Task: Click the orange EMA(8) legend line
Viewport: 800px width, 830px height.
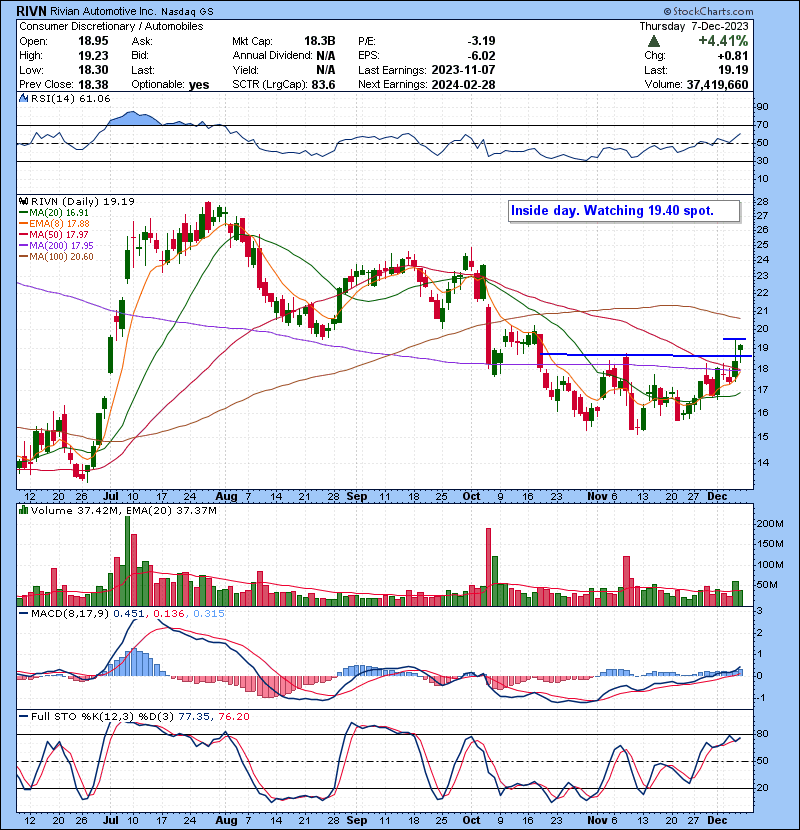Action: [23, 224]
